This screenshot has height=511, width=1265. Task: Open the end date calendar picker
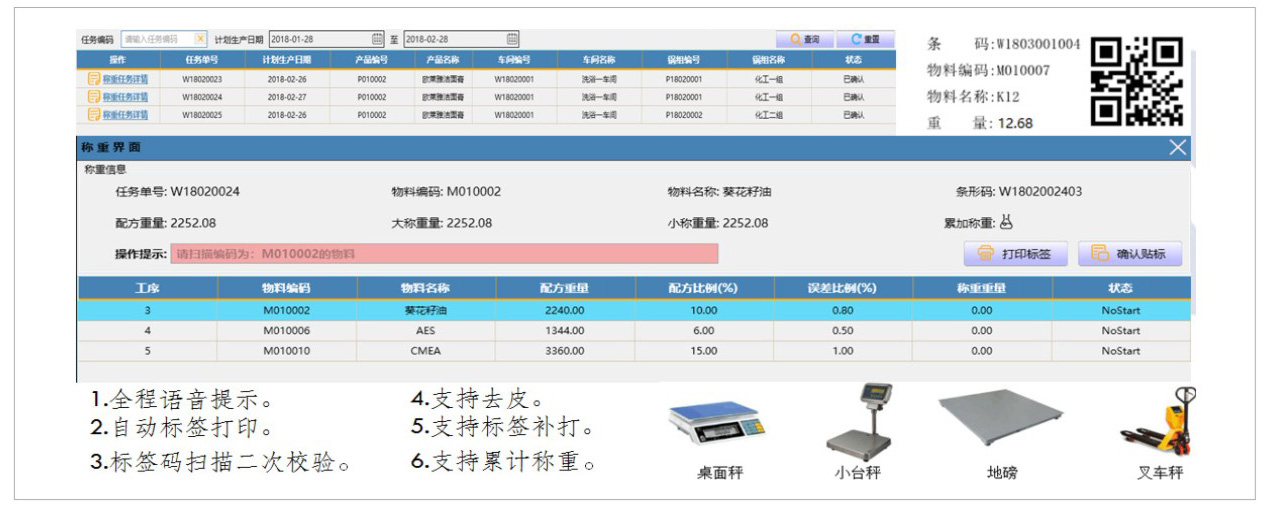click(512, 39)
